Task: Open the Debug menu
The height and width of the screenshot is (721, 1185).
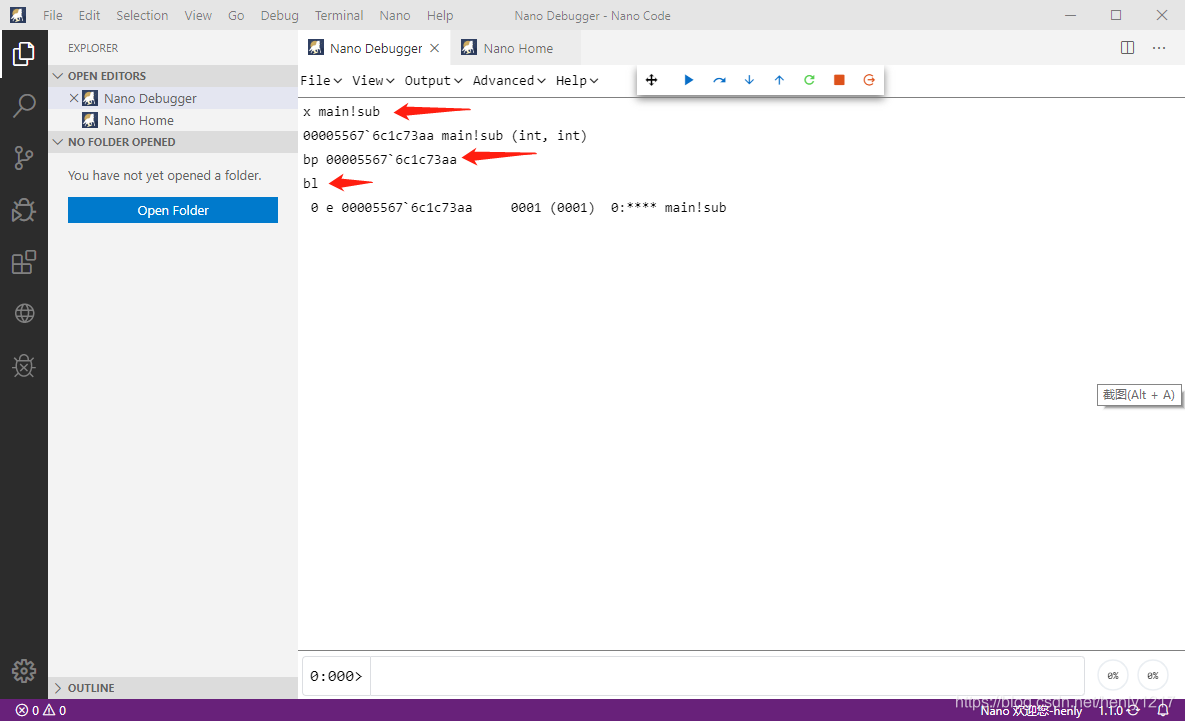Action: (x=280, y=15)
